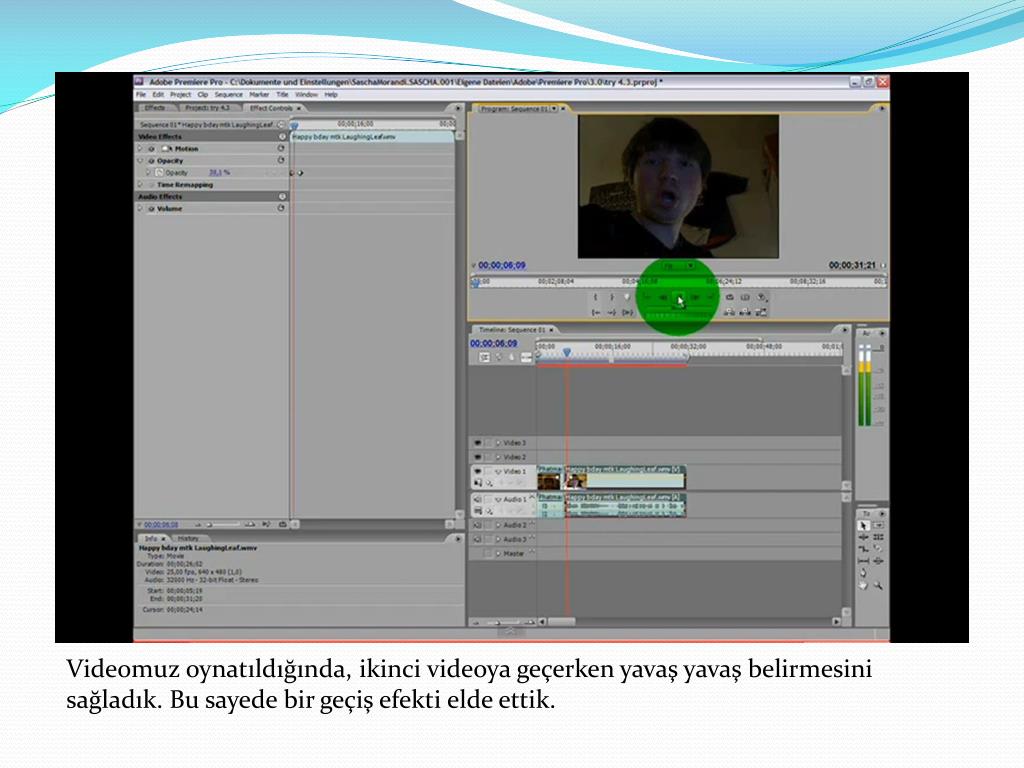Viewport: 1024px width, 768px height.
Task: Collapse the Audio 1 track
Action: [x=498, y=499]
